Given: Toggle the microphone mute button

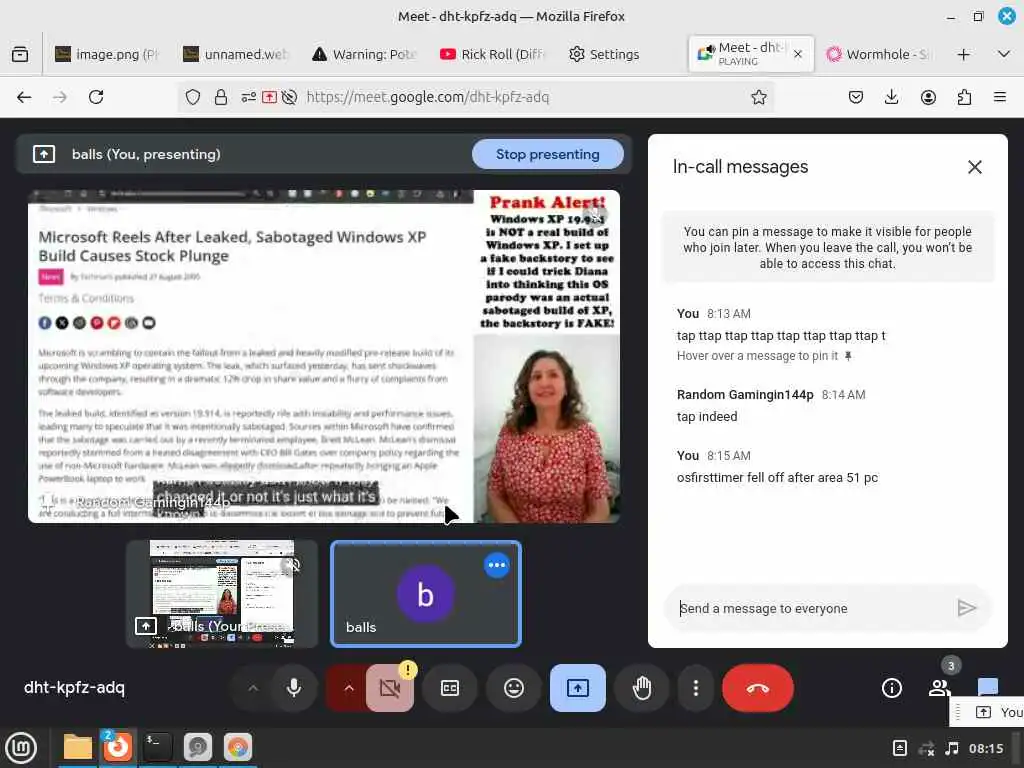Looking at the screenshot, I should point(294,688).
